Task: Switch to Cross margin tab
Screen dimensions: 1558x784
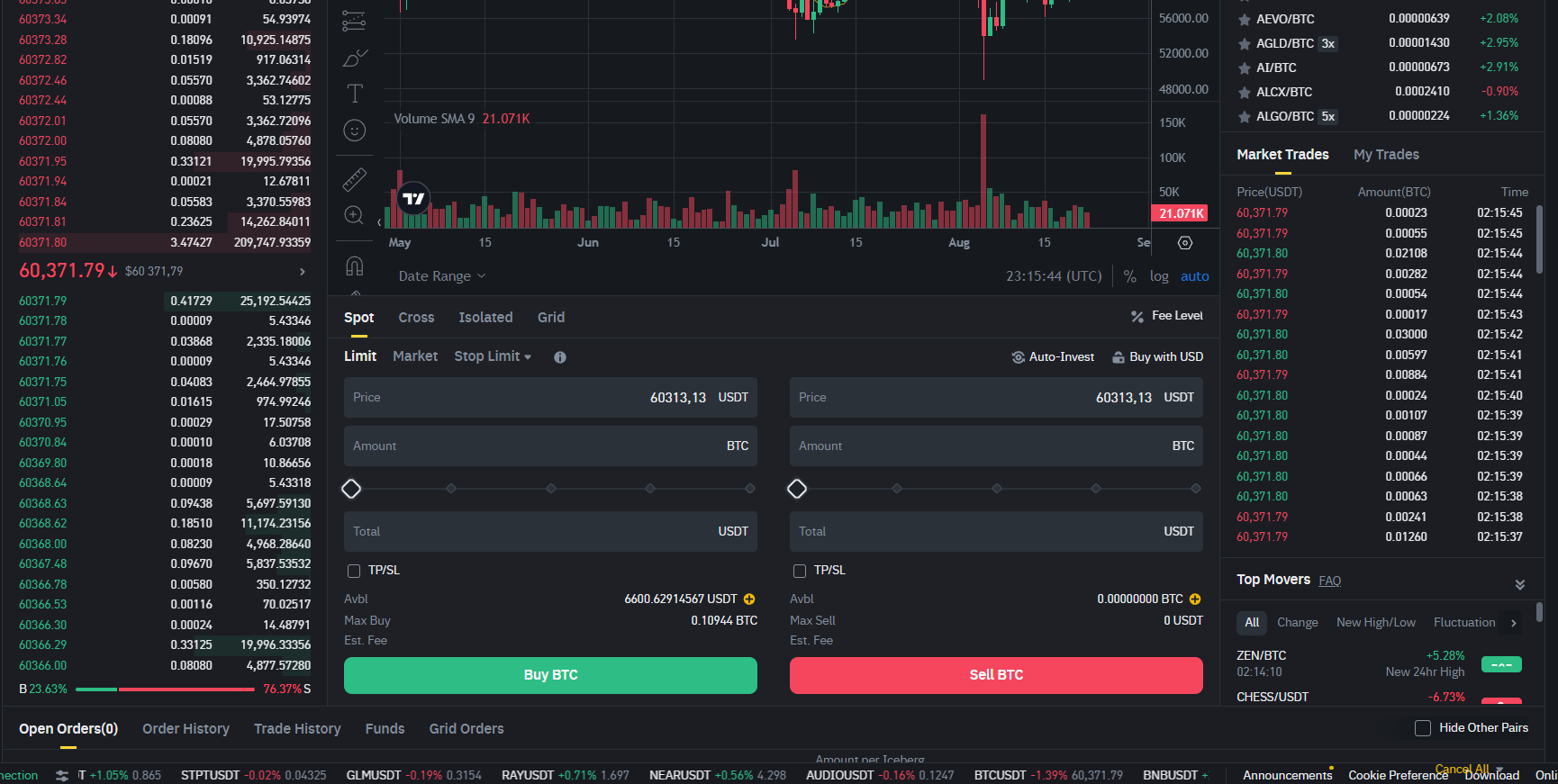Action: [x=416, y=318]
